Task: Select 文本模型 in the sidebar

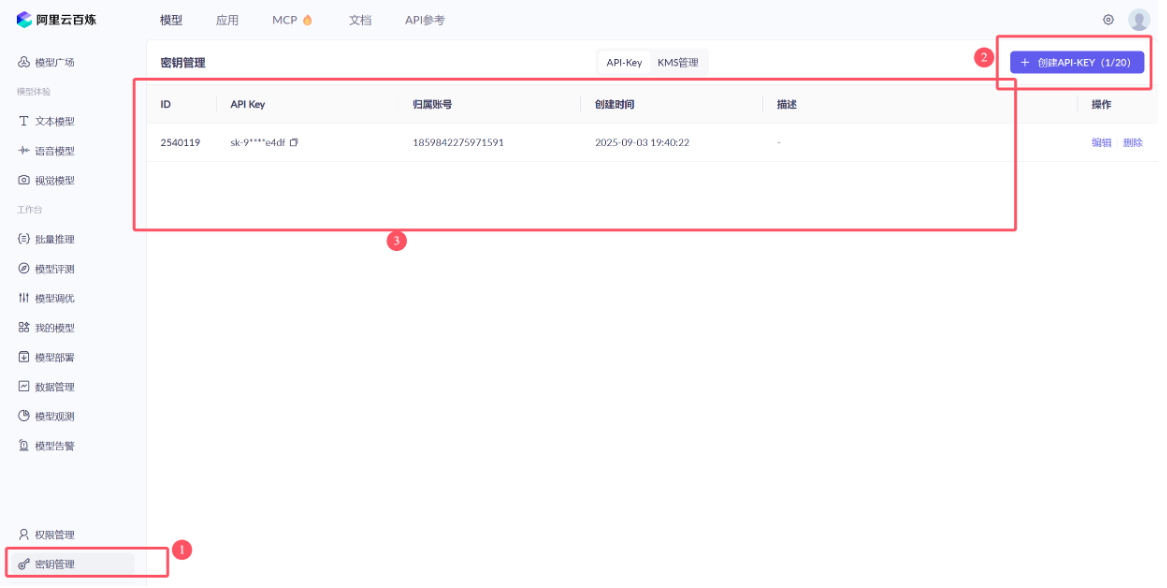Action: 54,122
